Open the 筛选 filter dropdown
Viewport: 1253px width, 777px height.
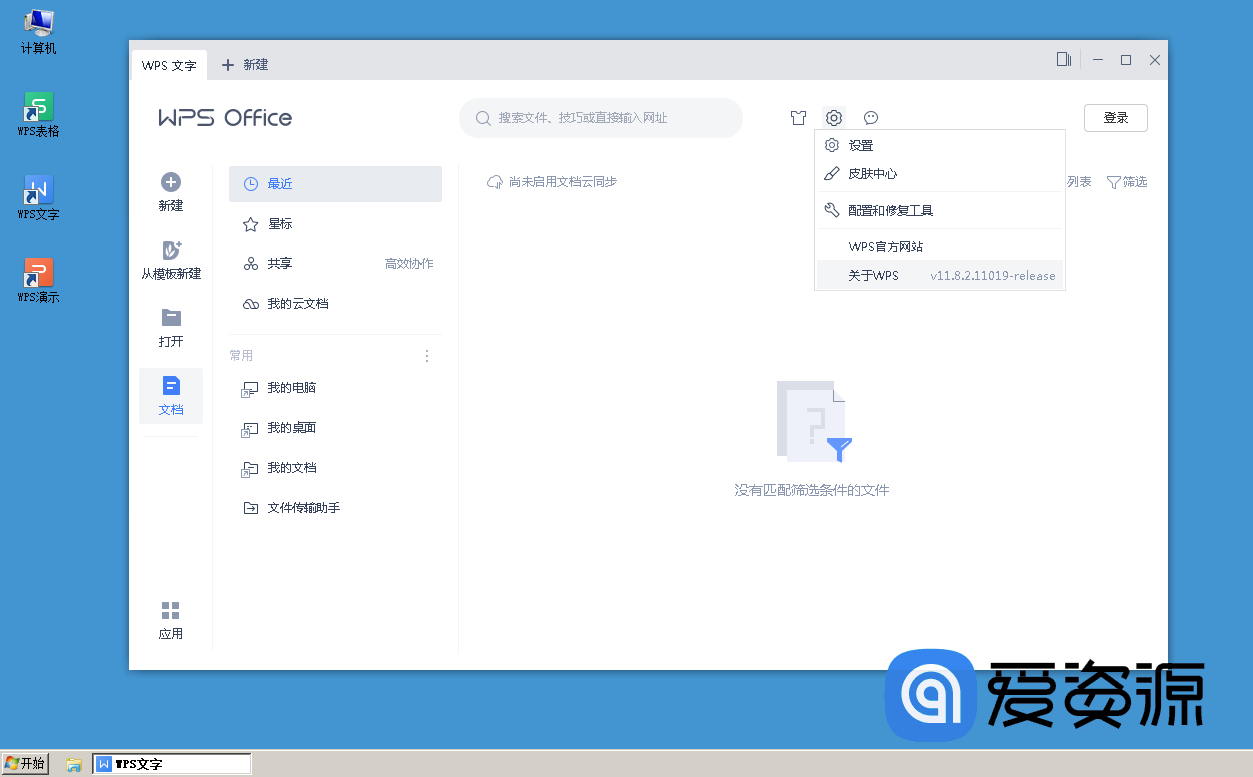point(1127,182)
